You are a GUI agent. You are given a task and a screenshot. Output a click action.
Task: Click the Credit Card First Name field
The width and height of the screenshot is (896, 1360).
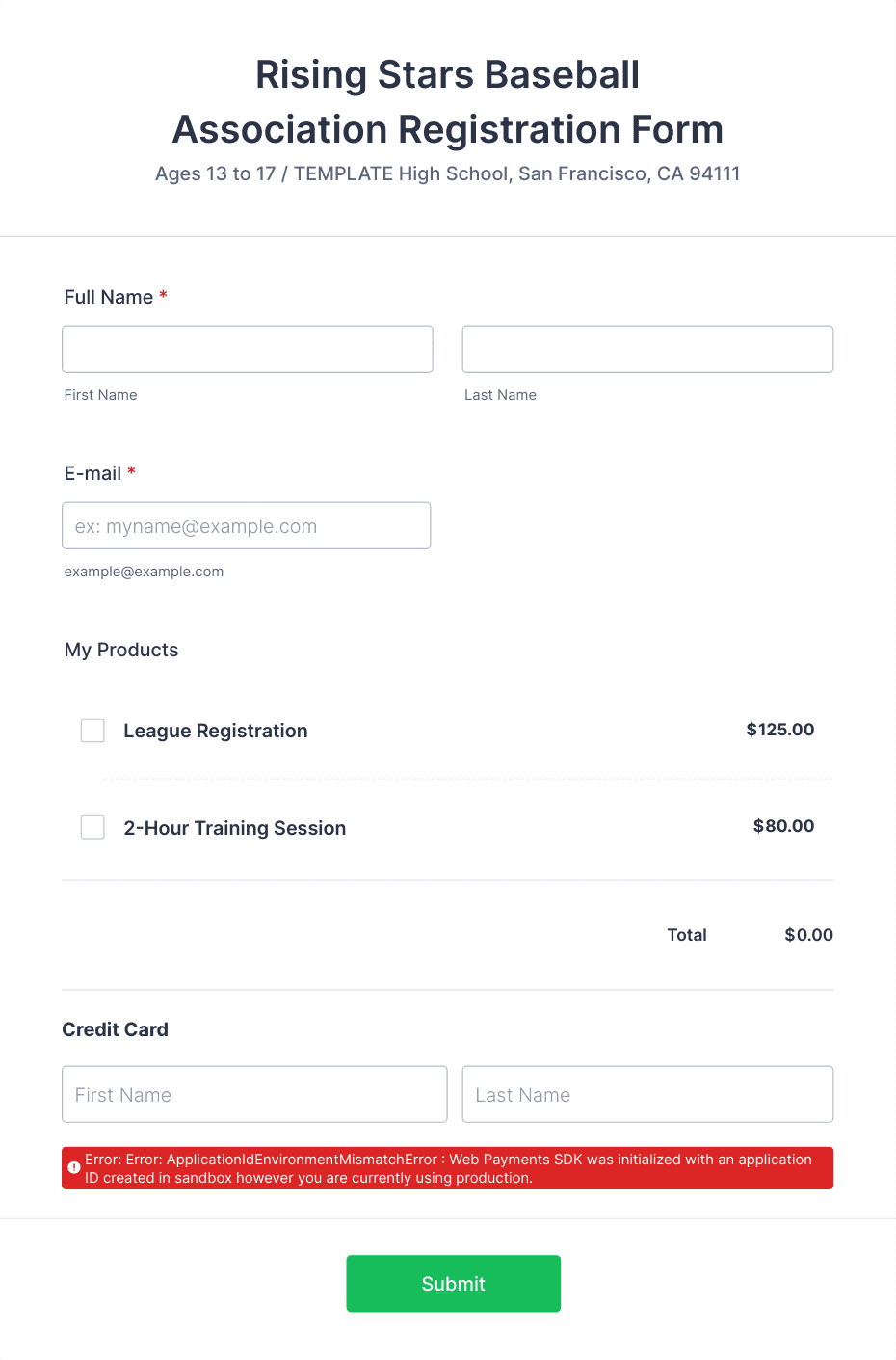(254, 1094)
